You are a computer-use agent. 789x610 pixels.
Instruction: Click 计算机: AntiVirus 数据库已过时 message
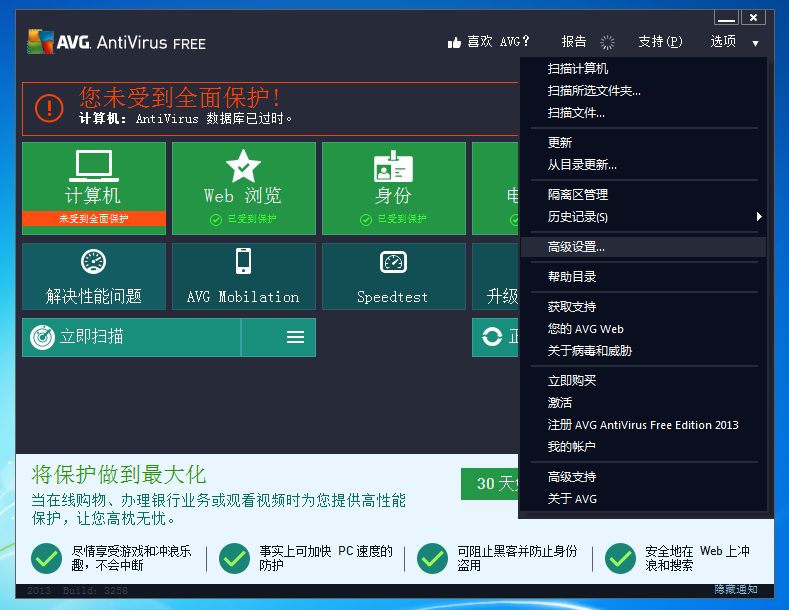(185, 119)
